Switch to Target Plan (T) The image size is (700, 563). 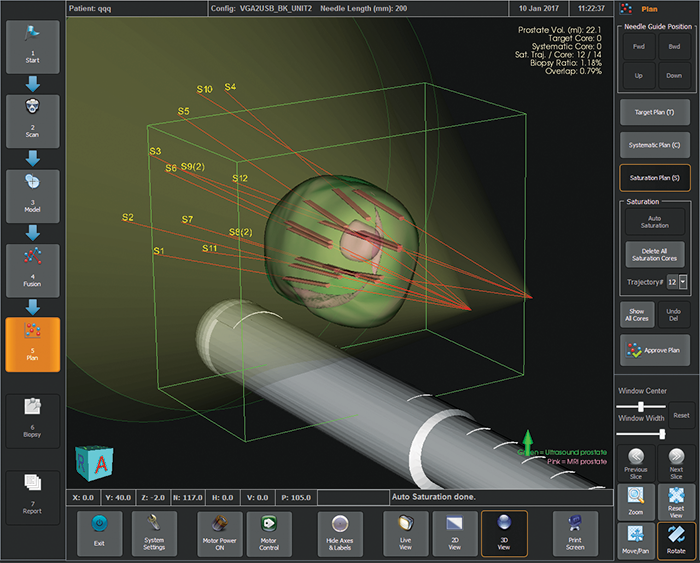[x=654, y=113]
